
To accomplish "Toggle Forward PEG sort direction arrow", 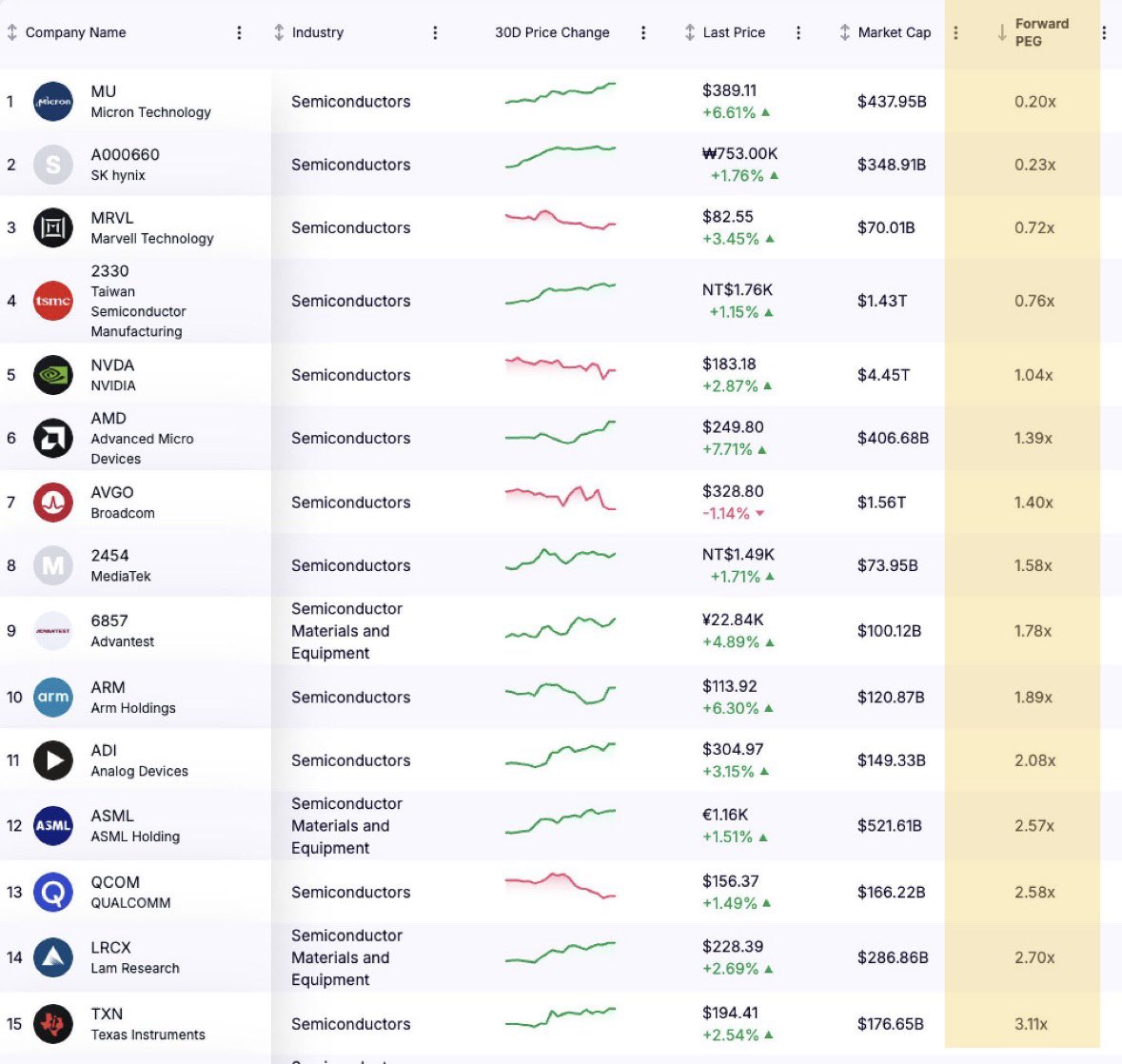I will 1002,32.
